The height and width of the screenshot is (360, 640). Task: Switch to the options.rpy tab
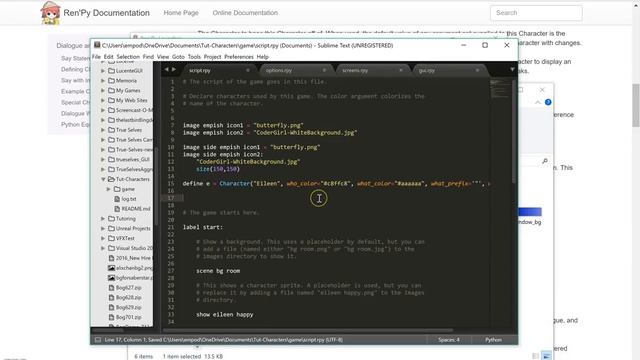(279, 71)
